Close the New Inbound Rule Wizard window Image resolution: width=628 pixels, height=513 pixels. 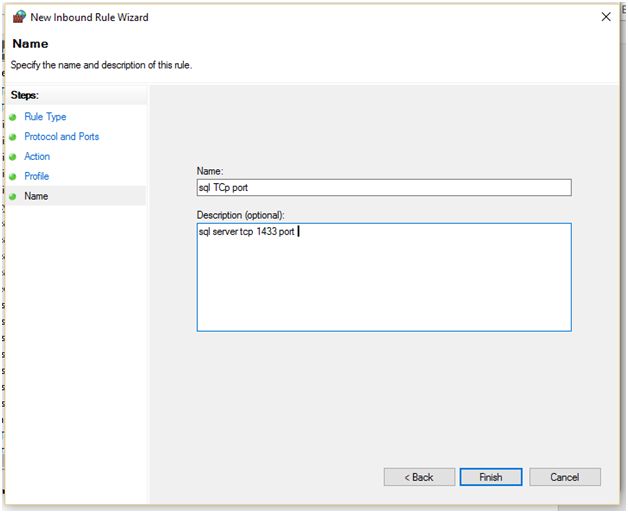[606, 17]
